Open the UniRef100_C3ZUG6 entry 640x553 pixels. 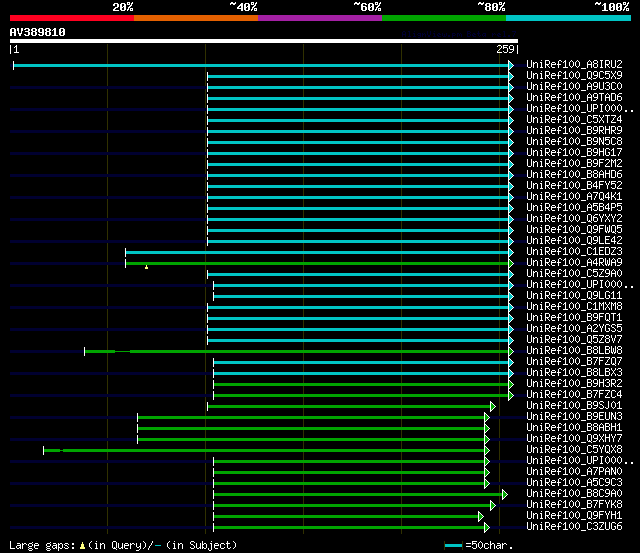[x=574, y=526]
